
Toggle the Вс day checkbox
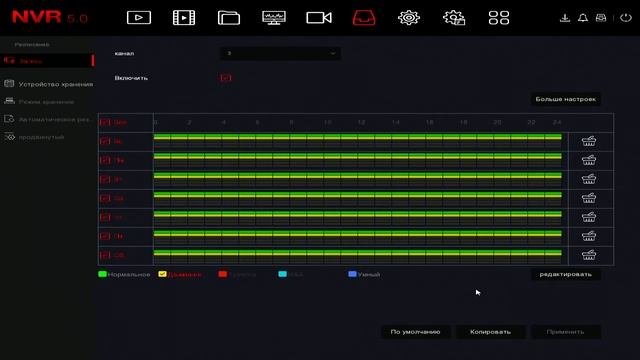coord(105,141)
